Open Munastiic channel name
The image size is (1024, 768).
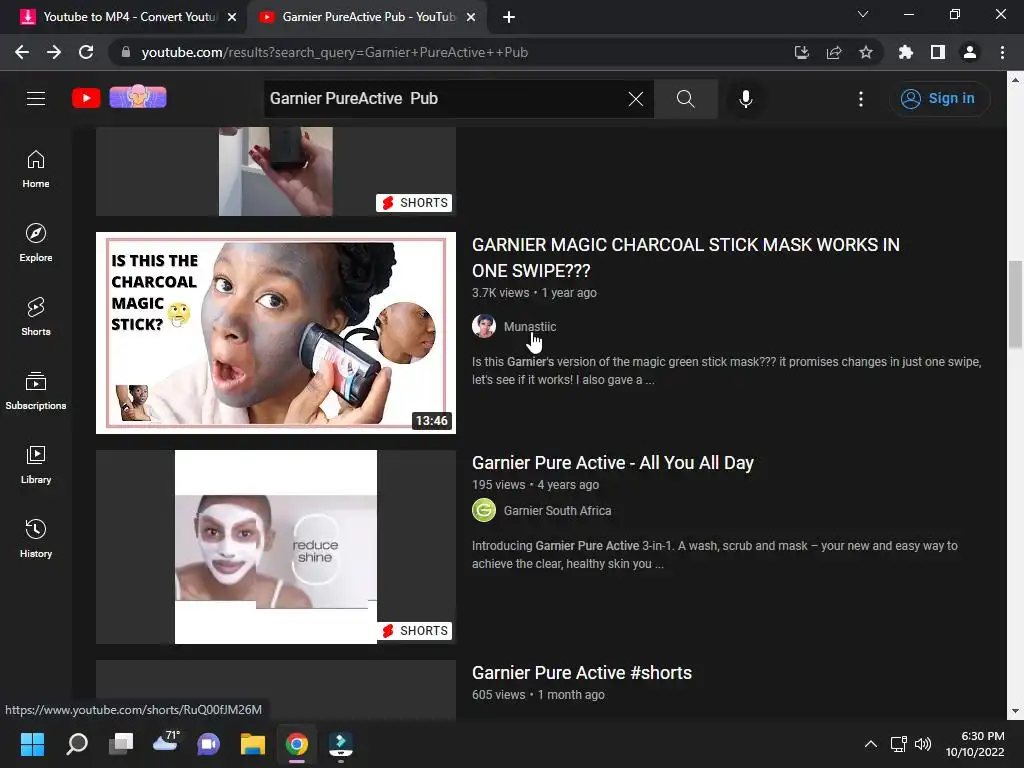tap(530, 327)
